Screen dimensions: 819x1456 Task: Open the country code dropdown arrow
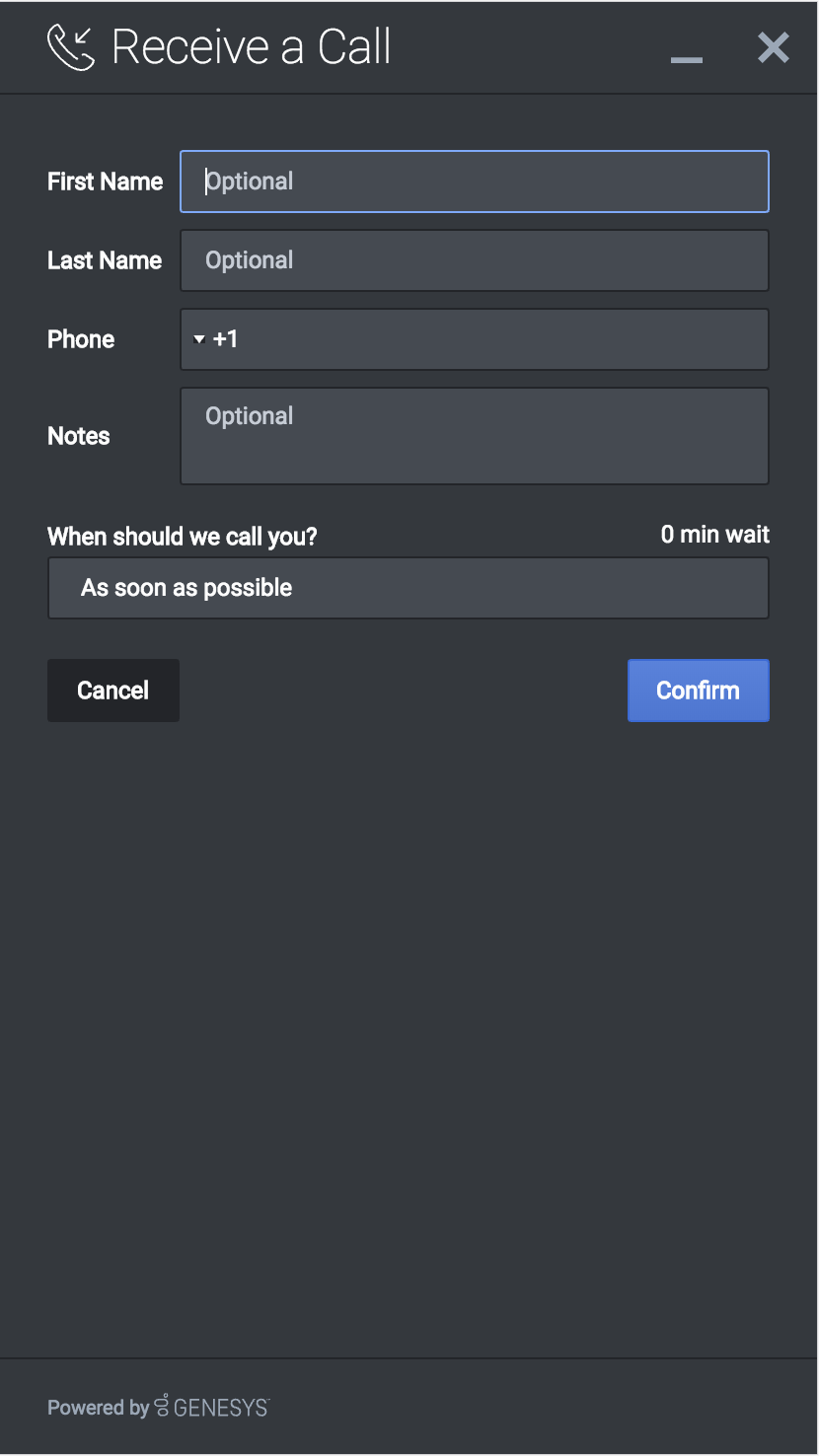pyautogui.click(x=199, y=339)
